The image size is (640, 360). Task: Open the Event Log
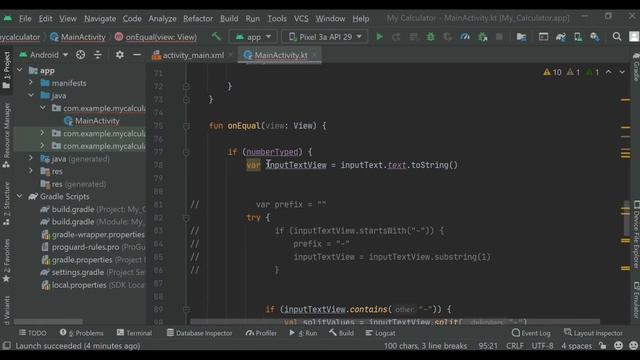531,333
